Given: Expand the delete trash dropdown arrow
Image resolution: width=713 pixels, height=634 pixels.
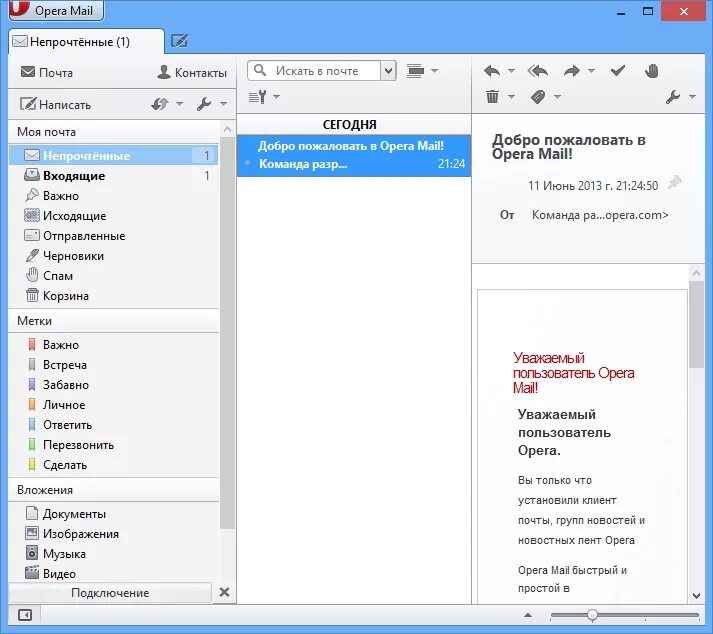Looking at the screenshot, I should (x=511, y=96).
